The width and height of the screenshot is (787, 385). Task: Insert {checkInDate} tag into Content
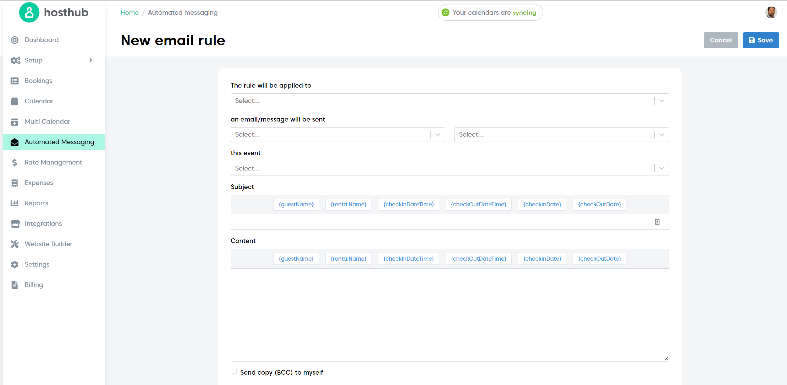(542, 259)
